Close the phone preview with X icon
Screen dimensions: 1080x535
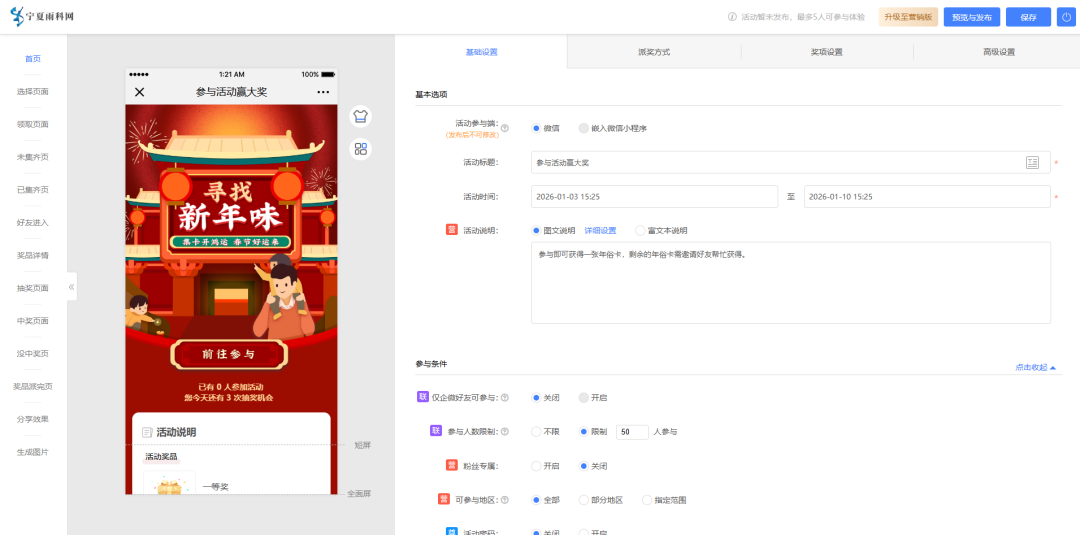point(140,92)
